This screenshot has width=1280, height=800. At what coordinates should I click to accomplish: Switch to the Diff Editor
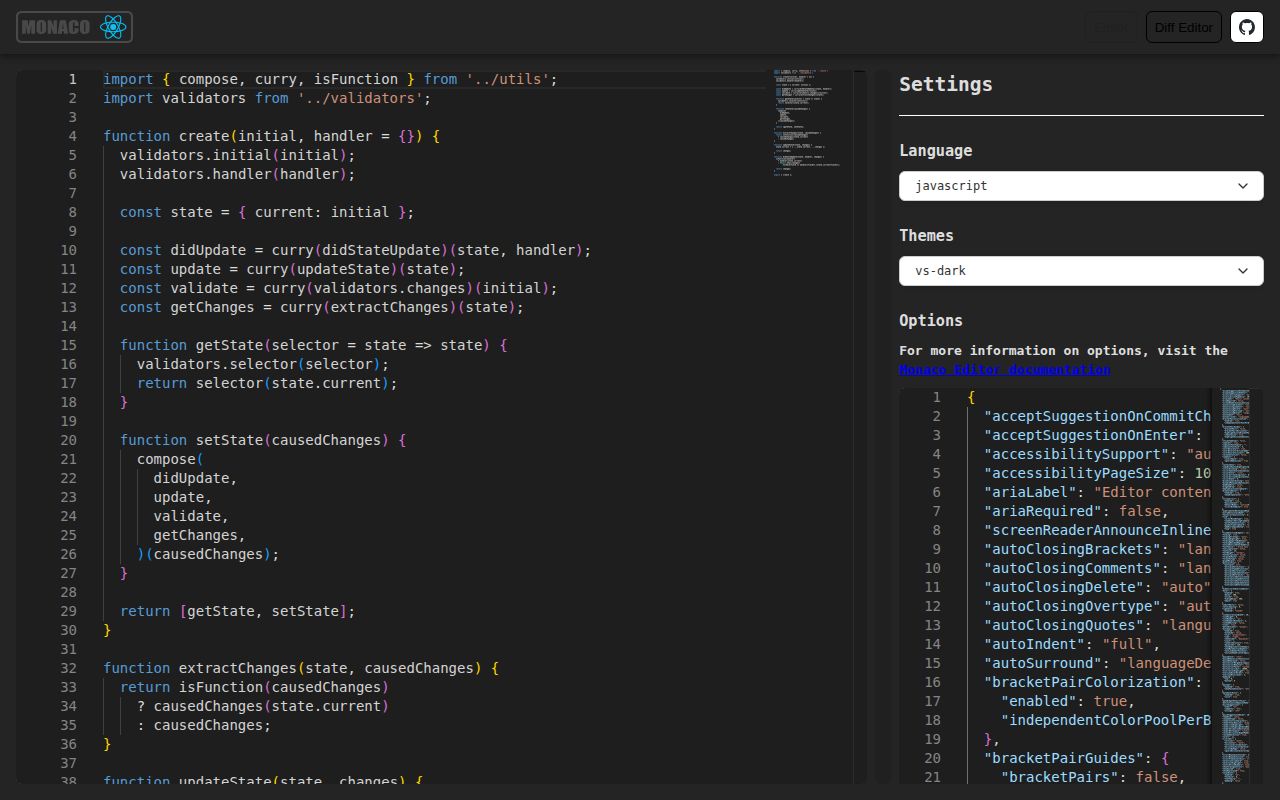pos(1184,27)
